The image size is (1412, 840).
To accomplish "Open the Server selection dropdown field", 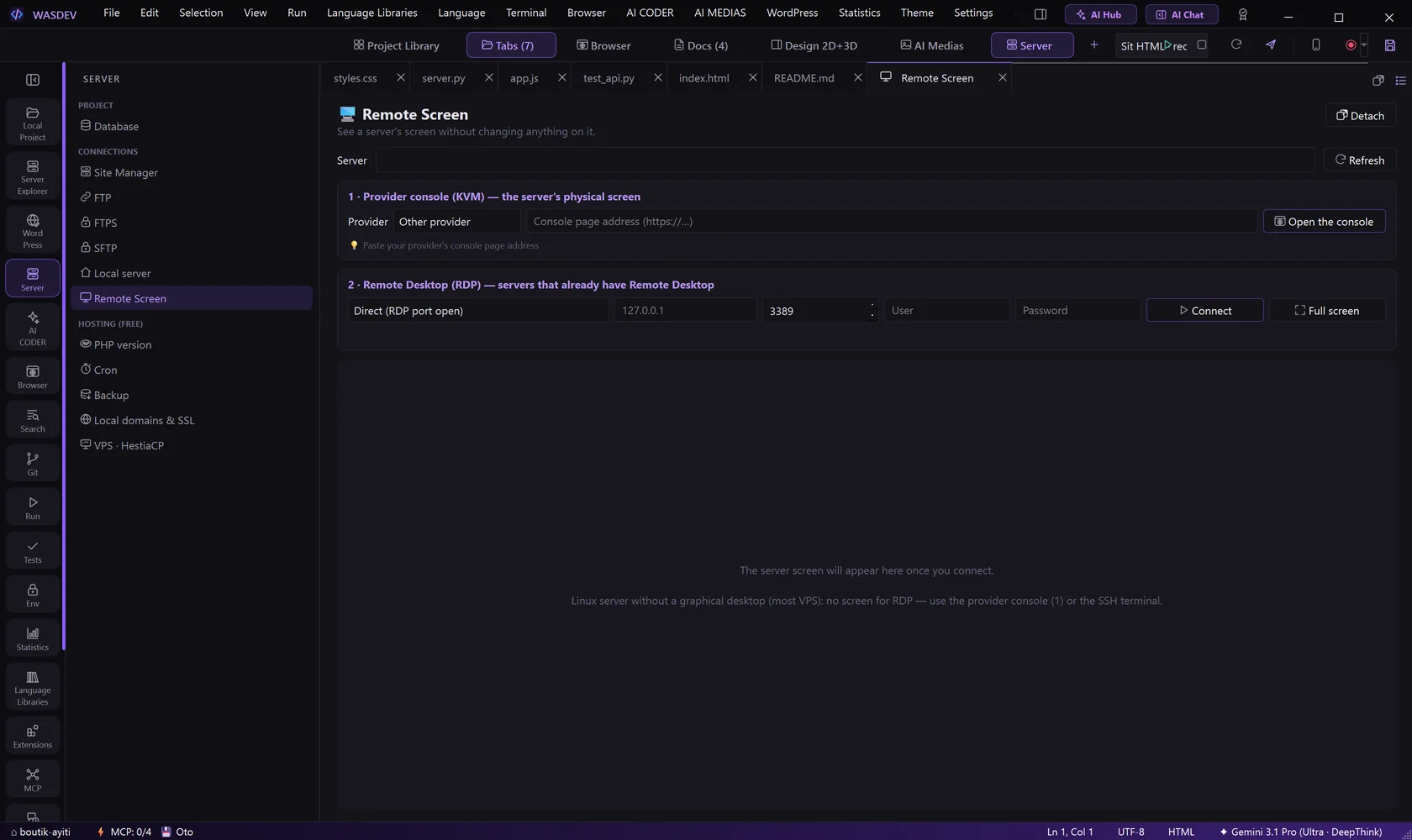I will 845,160.
